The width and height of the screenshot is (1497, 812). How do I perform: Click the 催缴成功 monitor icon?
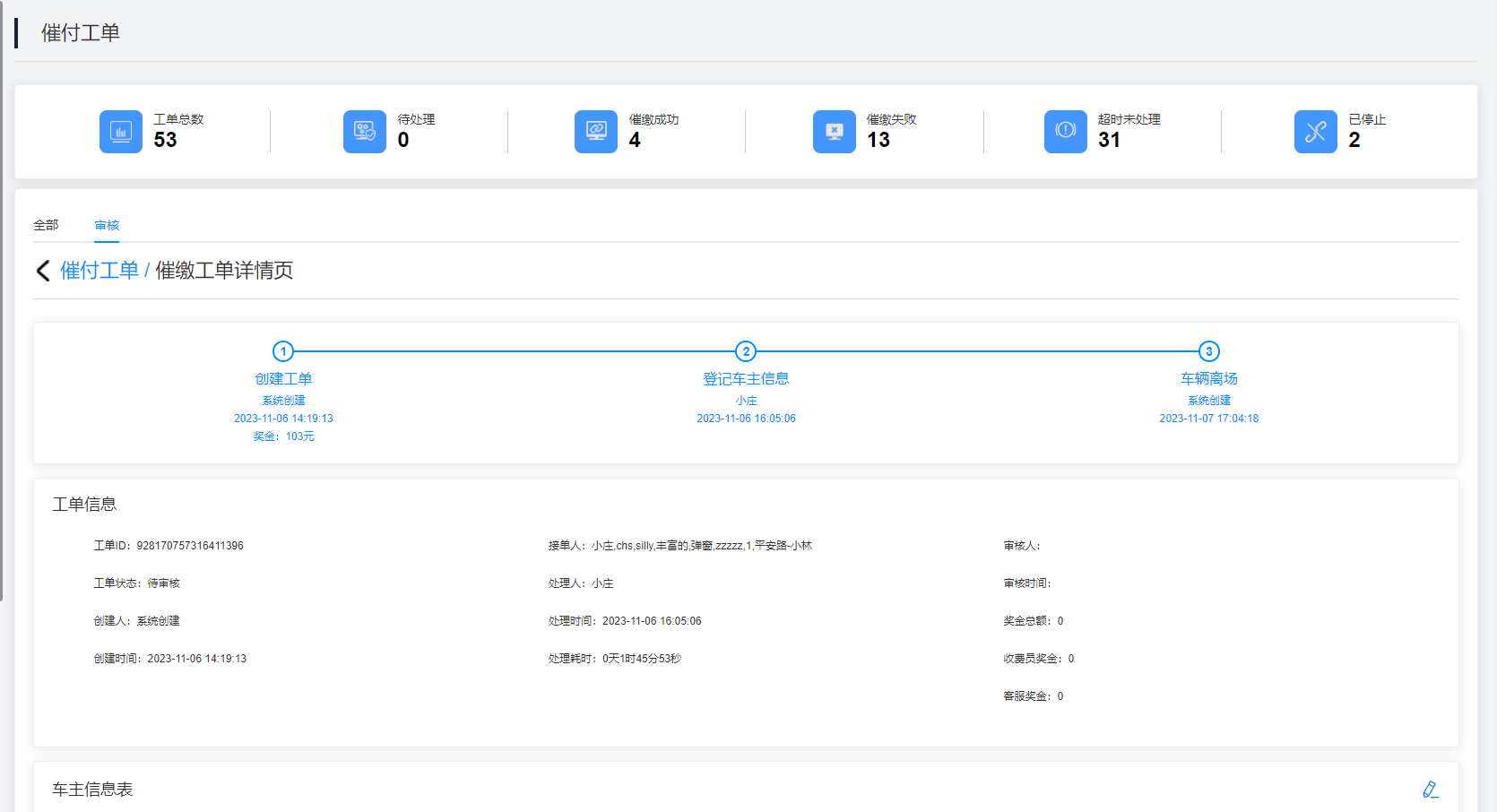point(596,132)
